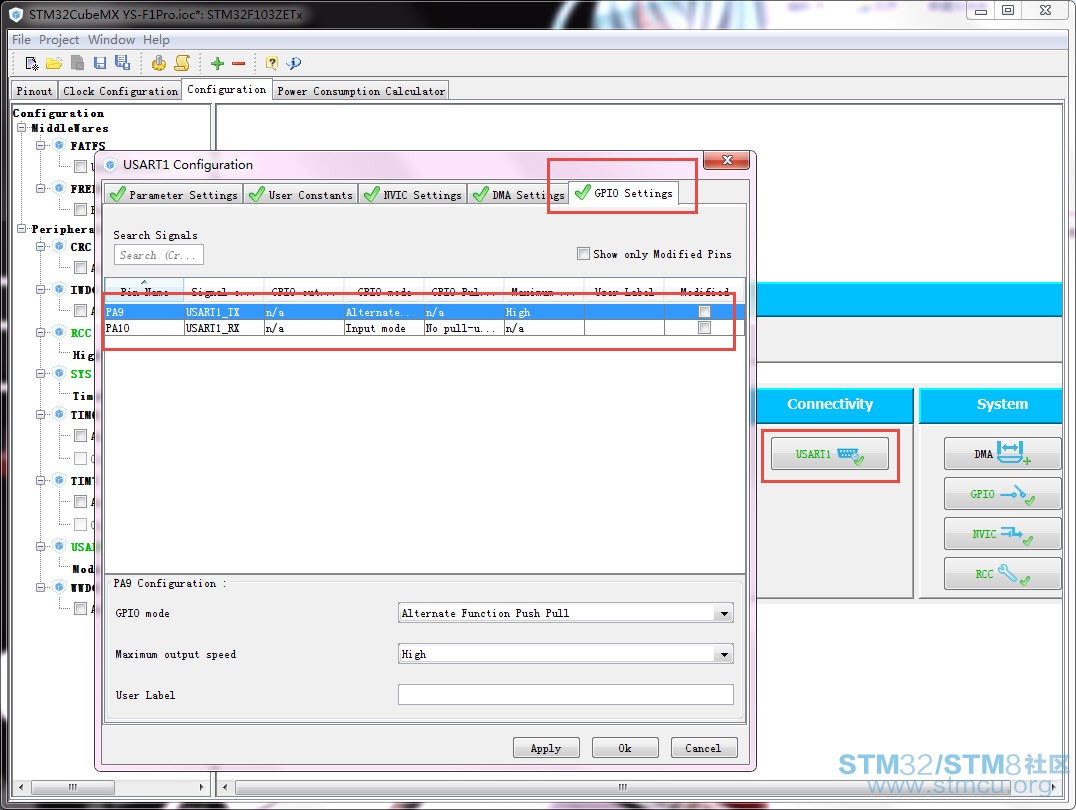
Task: Switch to the Parameter Settings tab
Action: click(174, 195)
